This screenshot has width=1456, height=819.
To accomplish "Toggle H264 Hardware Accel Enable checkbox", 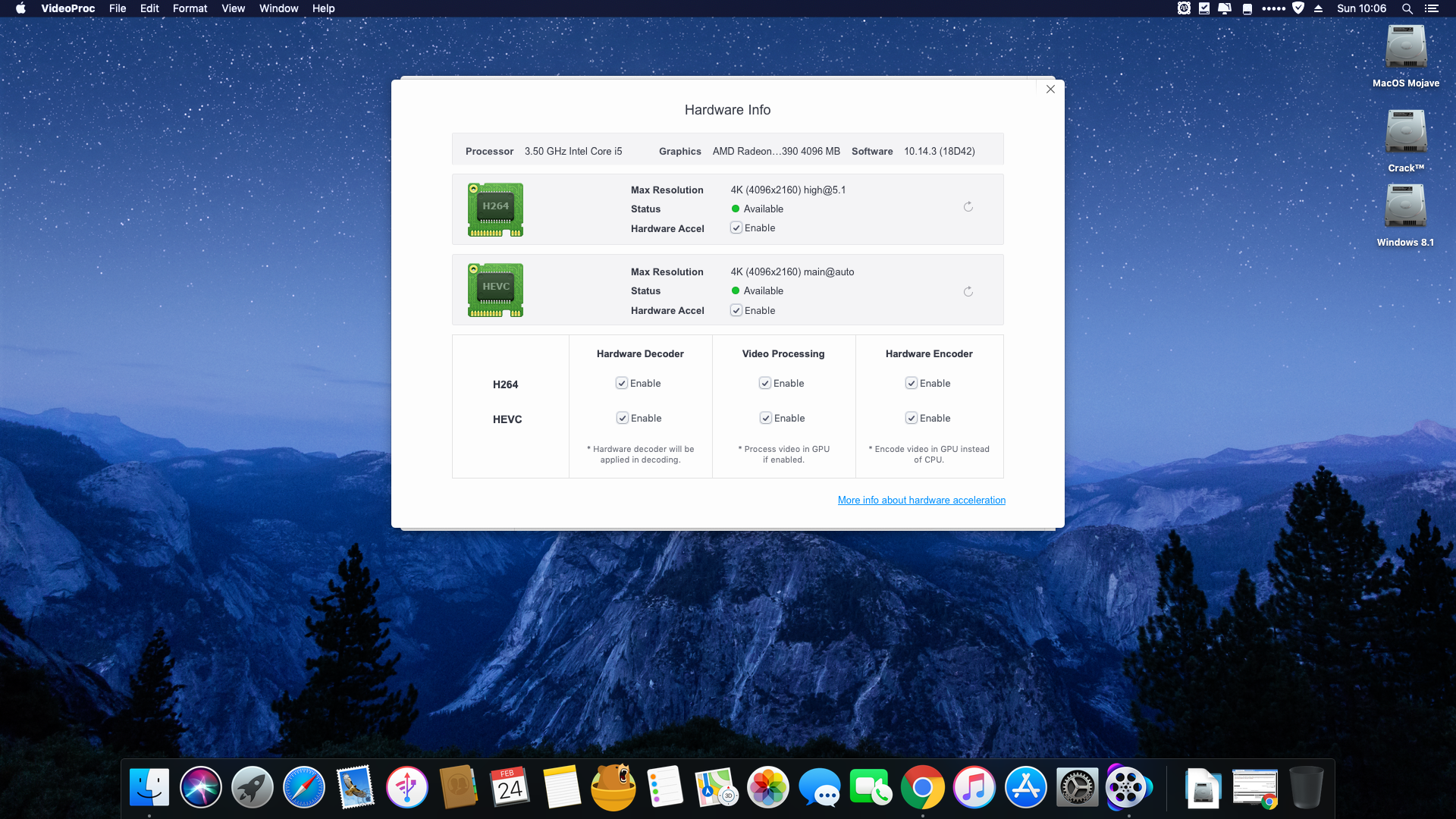I will (x=736, y=228).
